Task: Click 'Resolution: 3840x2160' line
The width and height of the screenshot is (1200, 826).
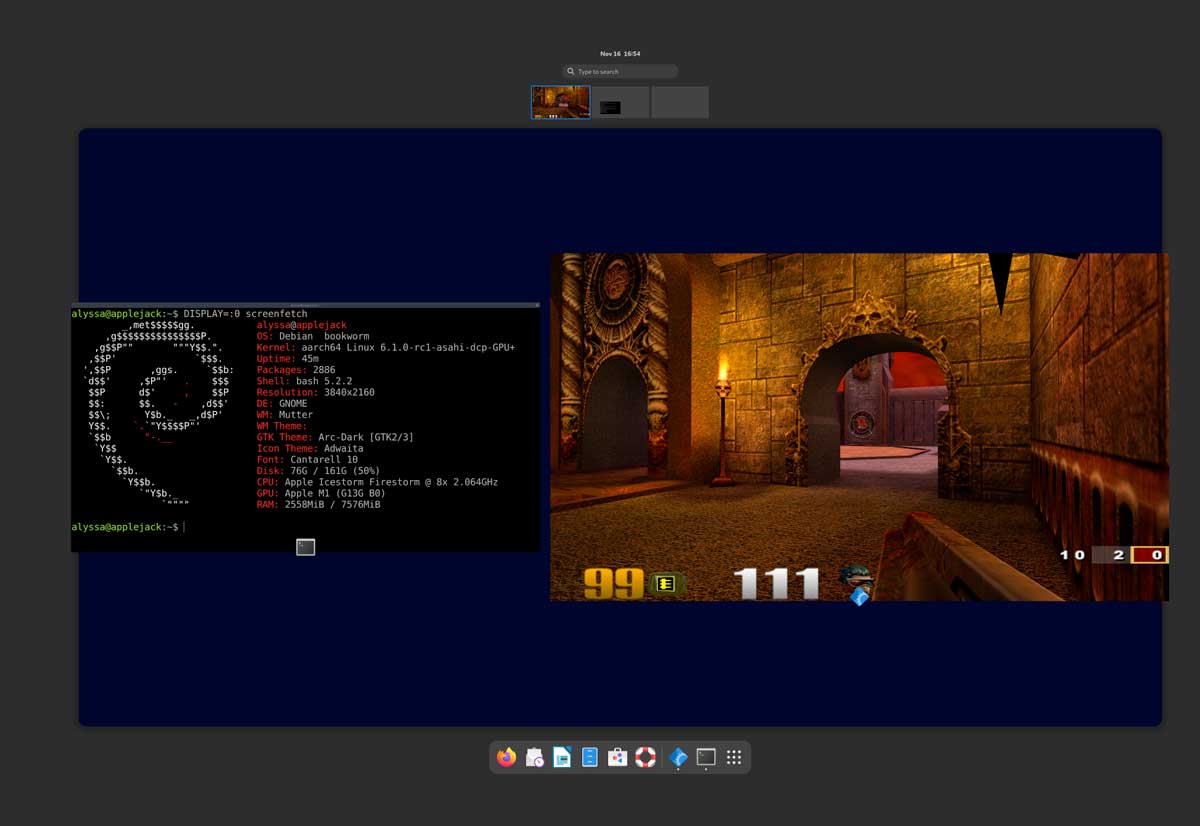Action: pos(316,393)
